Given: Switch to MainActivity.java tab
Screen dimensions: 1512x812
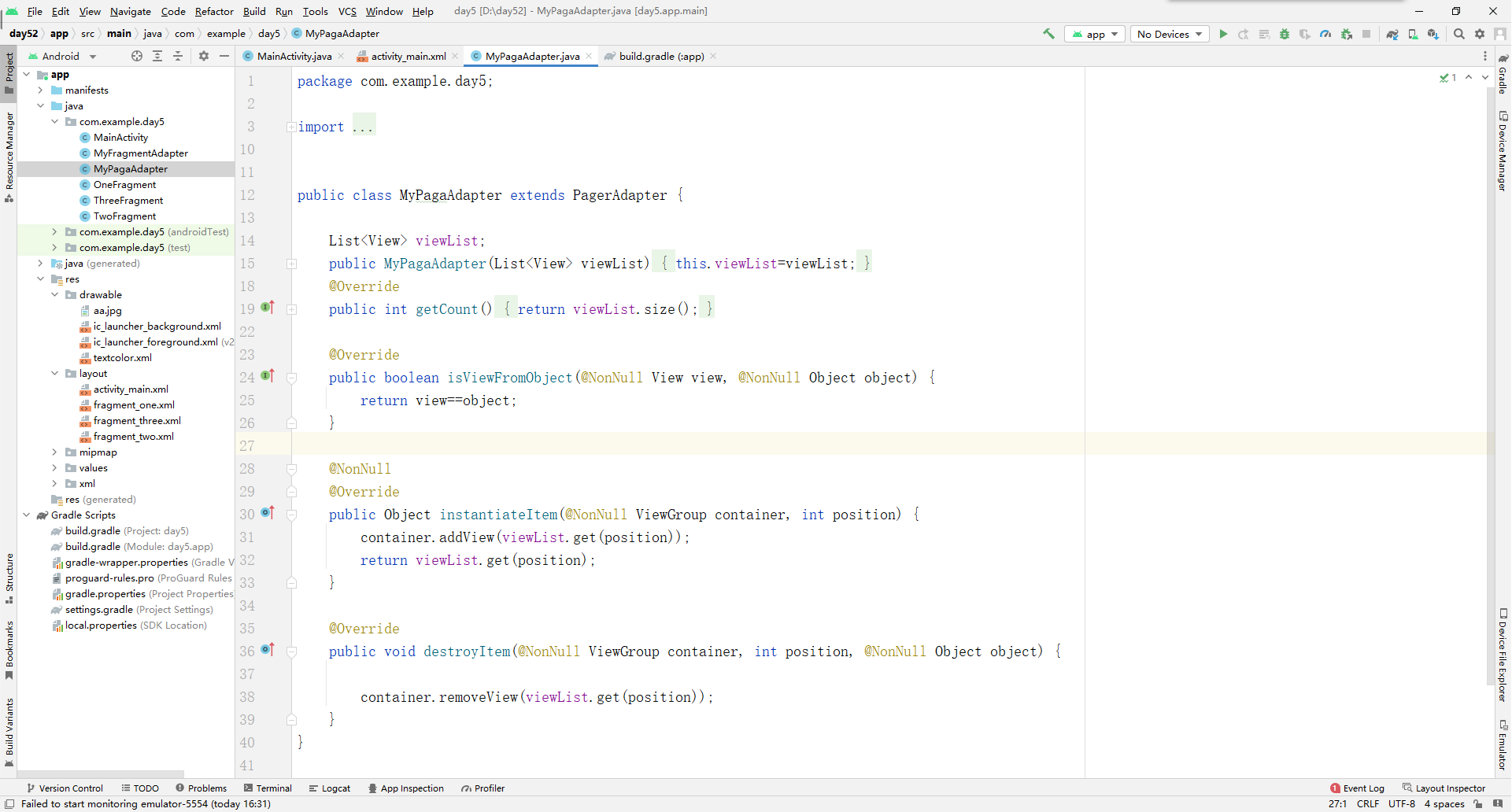Looking at the screenshot, I should coord(294,56).
